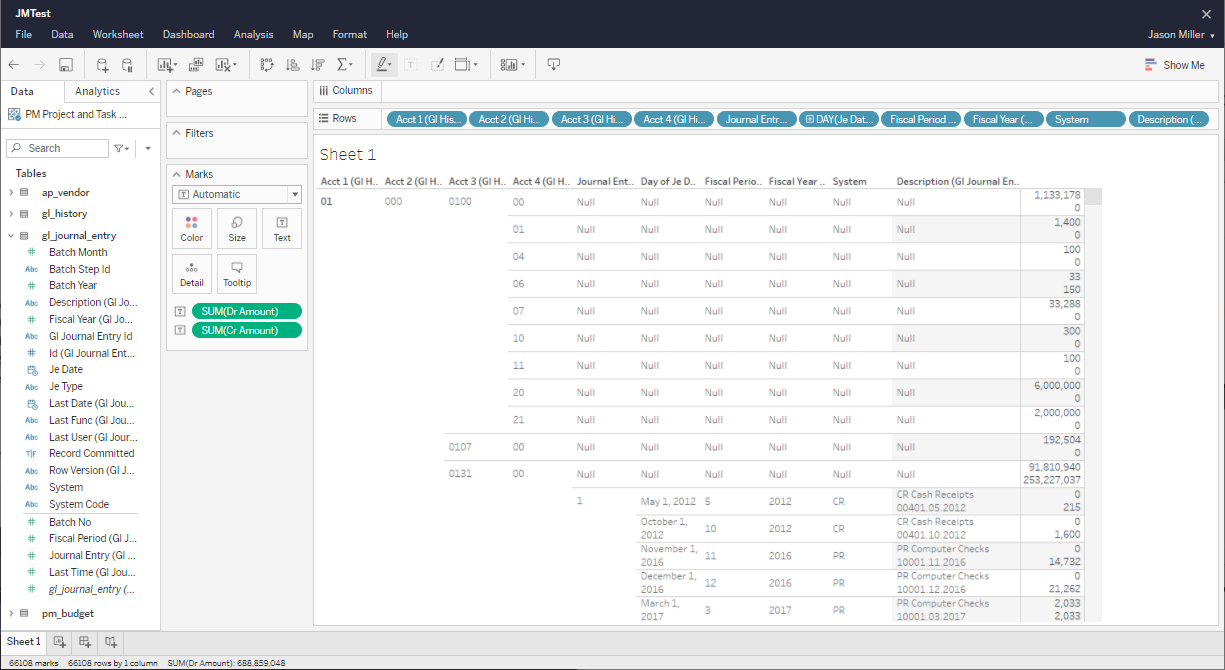Screen dimensions: 1225x670
Task: Open the Color card in Marks
Action: (192, 229)
